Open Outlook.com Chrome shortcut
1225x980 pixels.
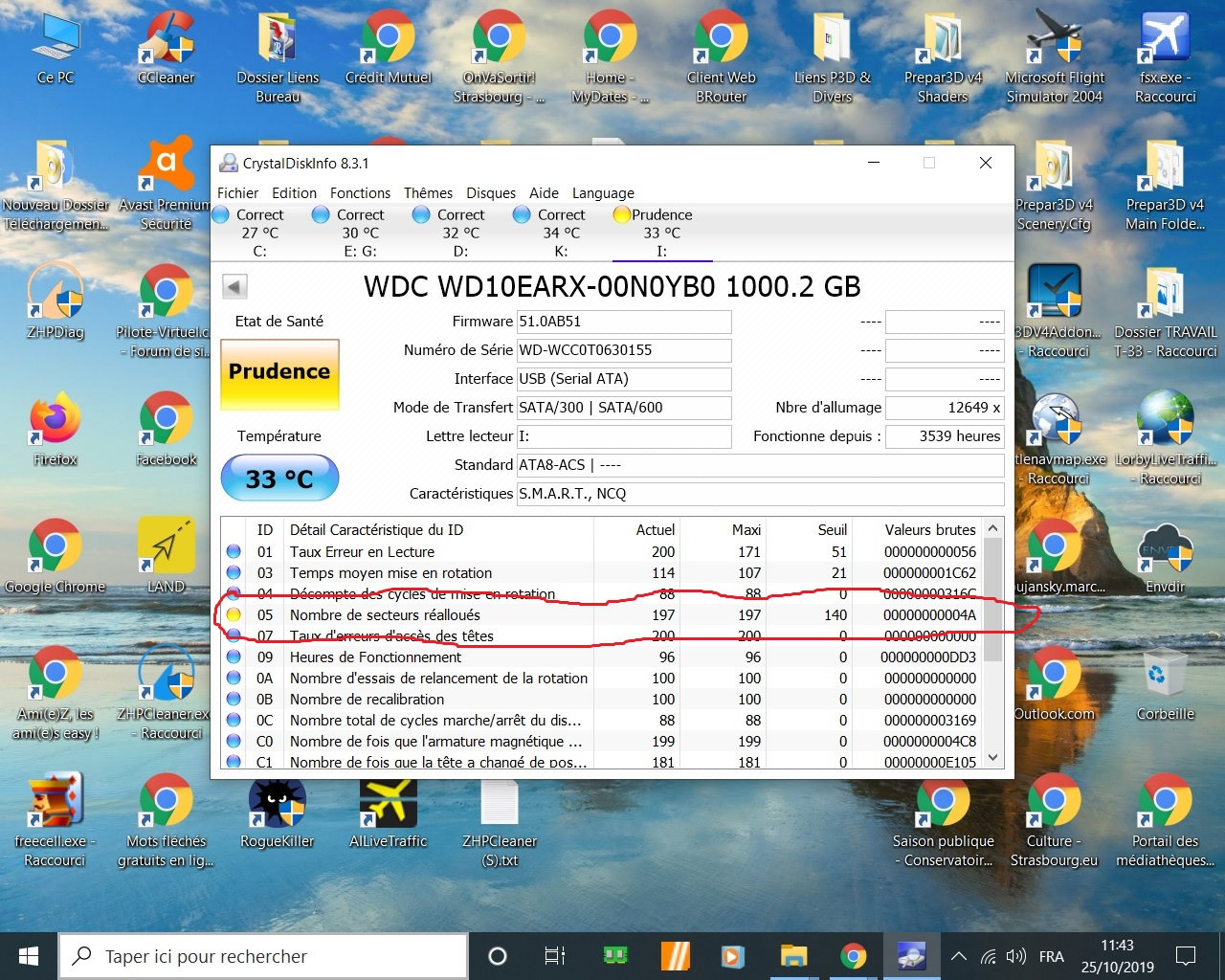click(1055, 683)
